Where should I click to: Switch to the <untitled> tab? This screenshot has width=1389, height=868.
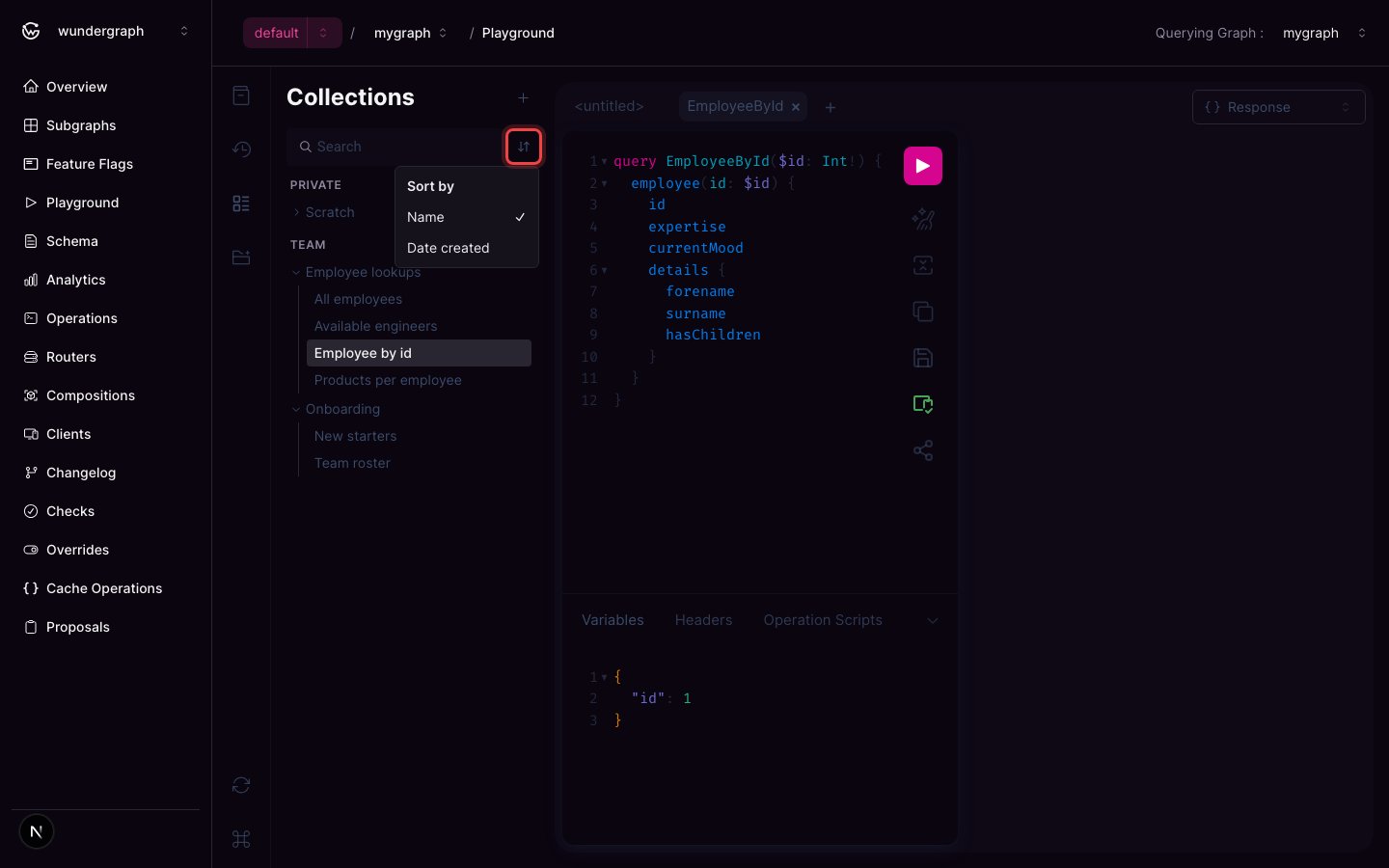(609, 106)
